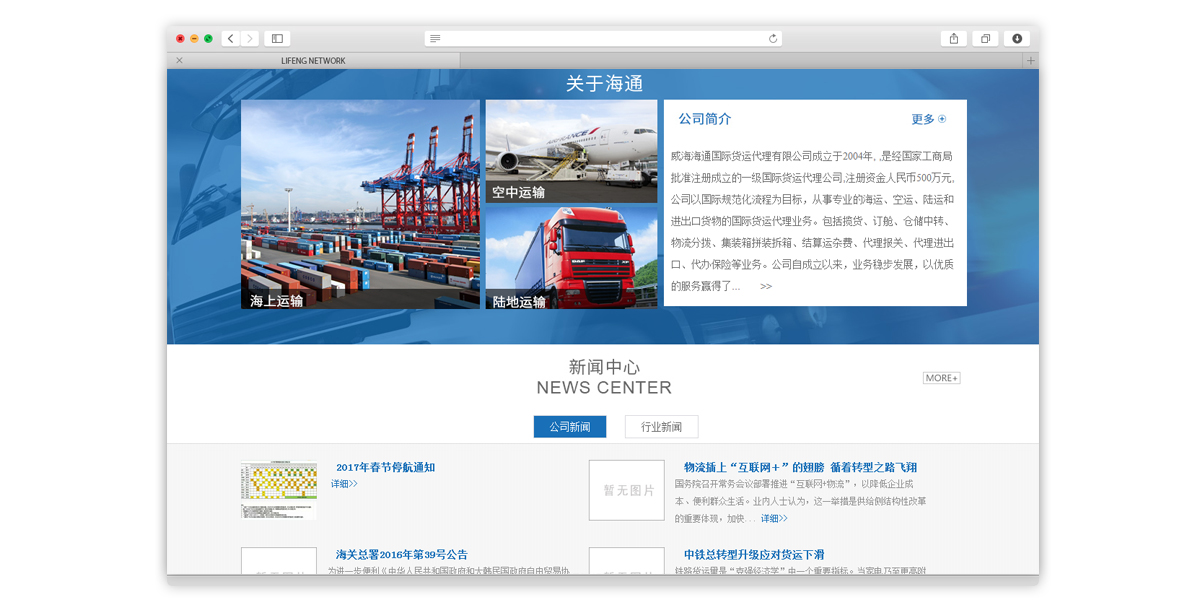Screen dimensions: 1190x613
Task: Open the 更多 link in 公司简介
Action: pos(928,119)
